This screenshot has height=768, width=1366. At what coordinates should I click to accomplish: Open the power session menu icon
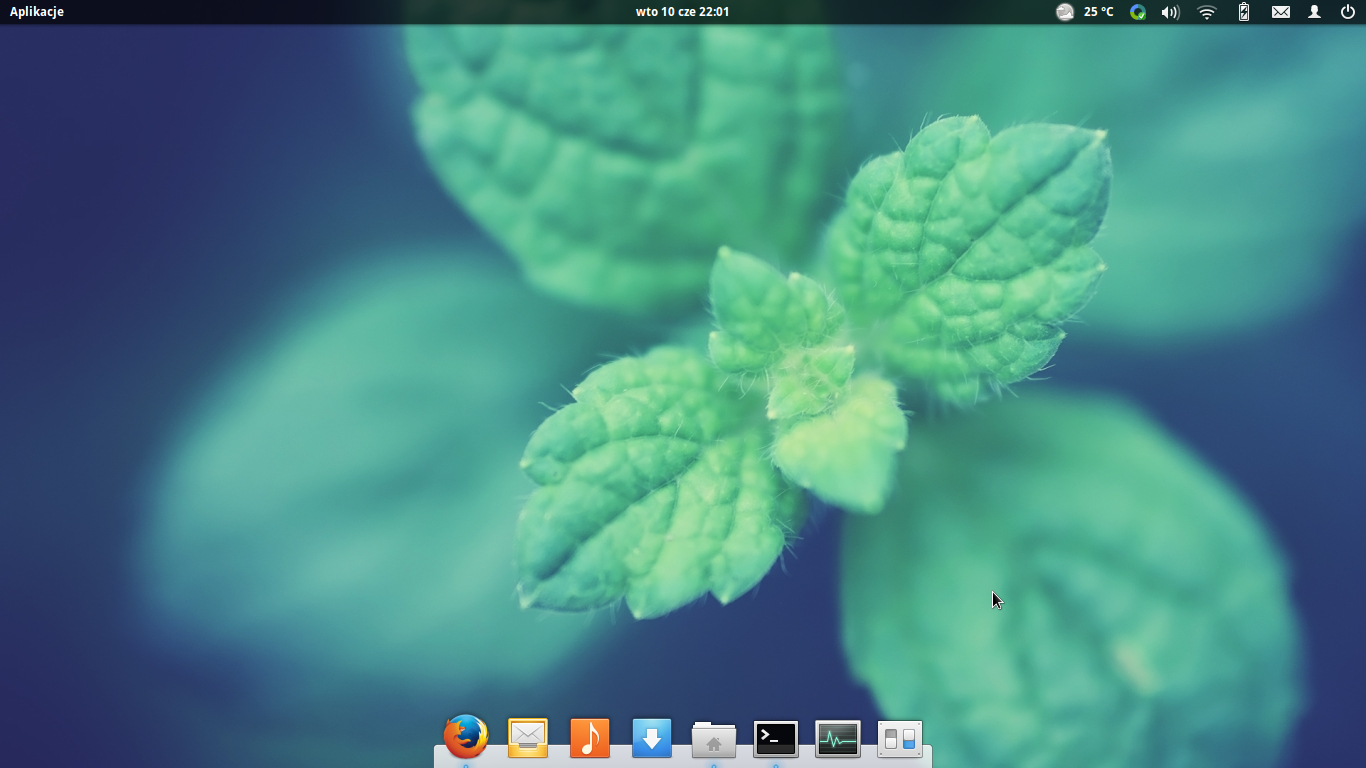(1348, 12)
